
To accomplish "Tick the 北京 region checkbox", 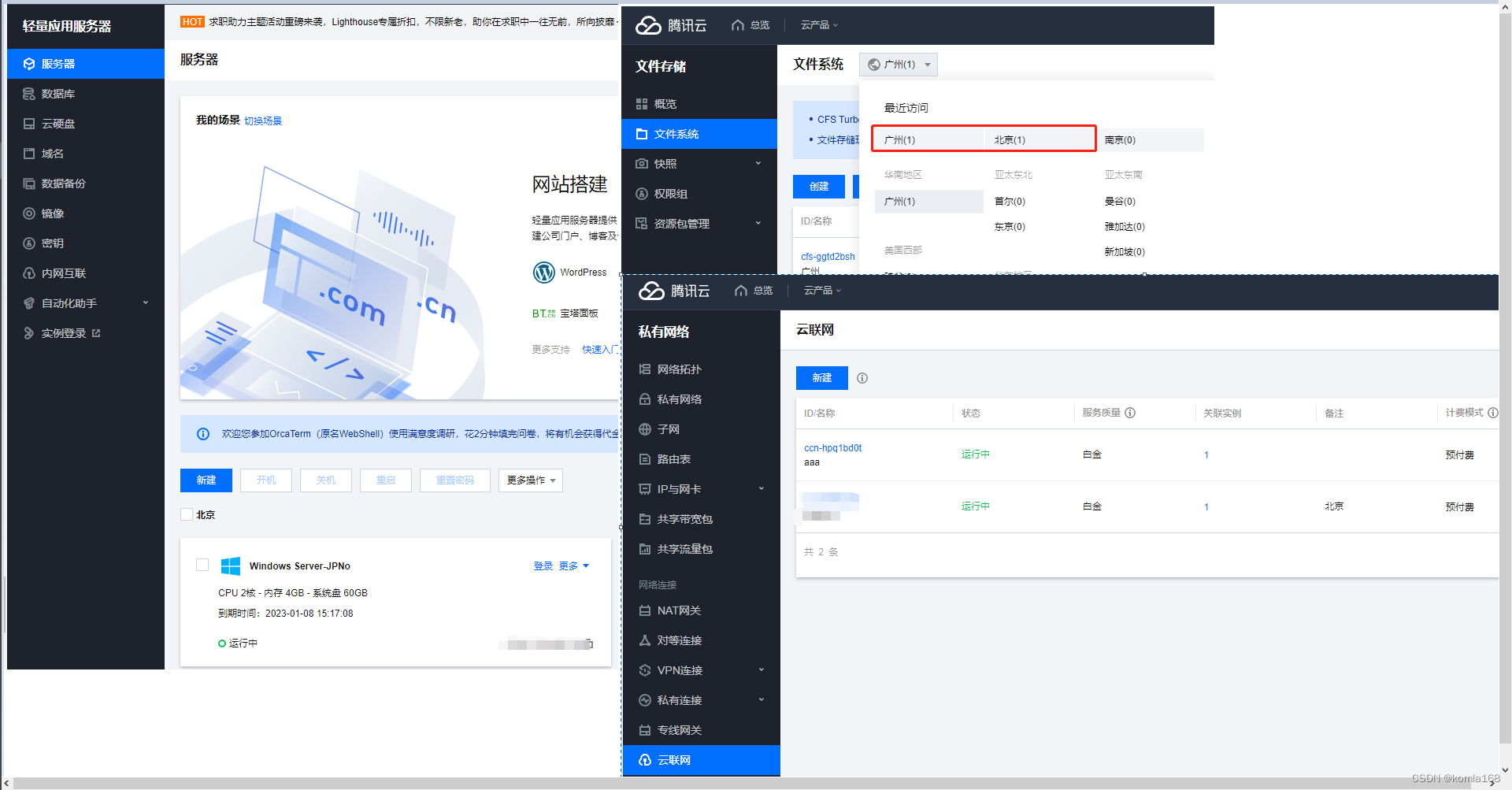I will click(187, 514).
